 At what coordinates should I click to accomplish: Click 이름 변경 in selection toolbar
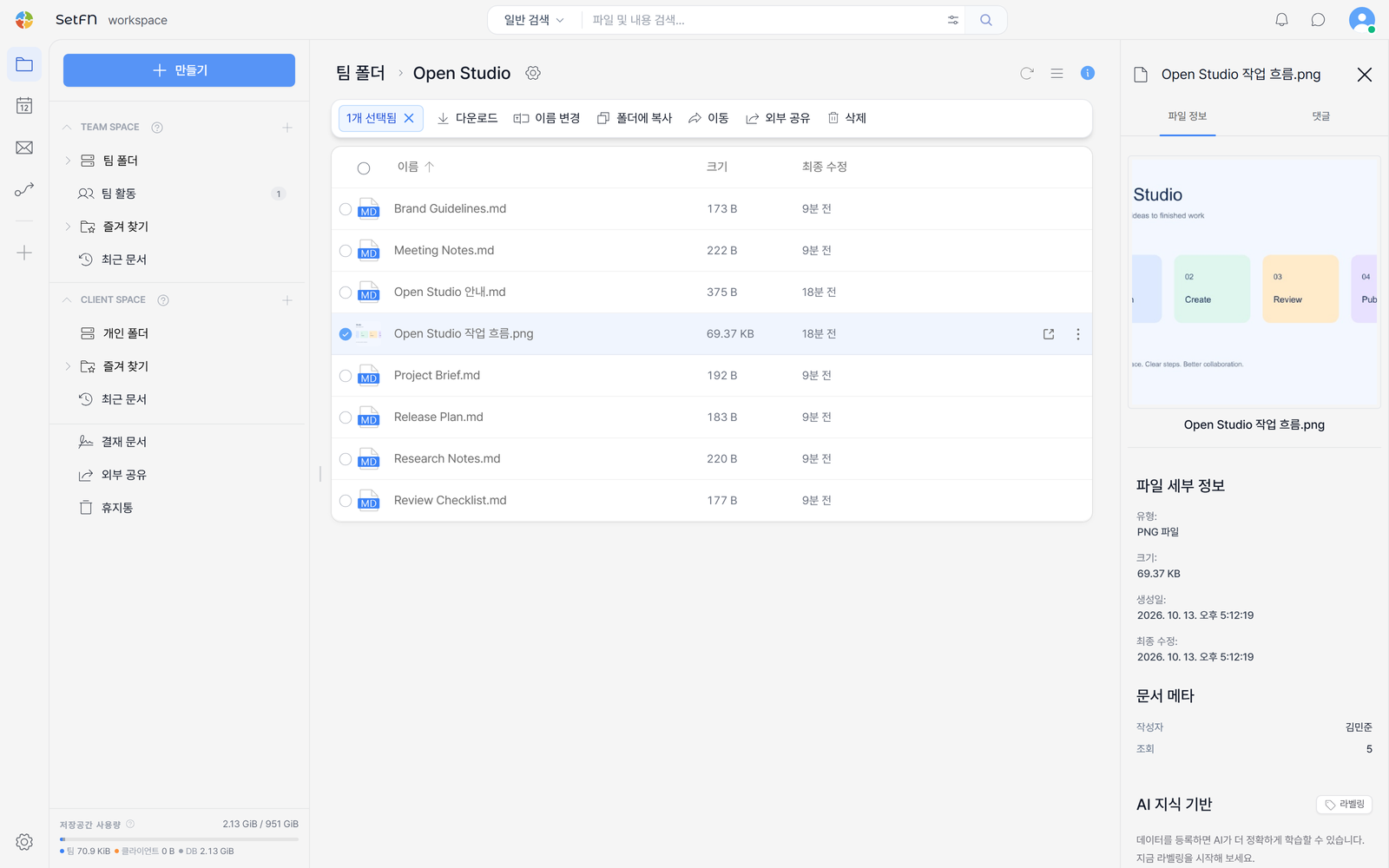[x=546, y=118]
